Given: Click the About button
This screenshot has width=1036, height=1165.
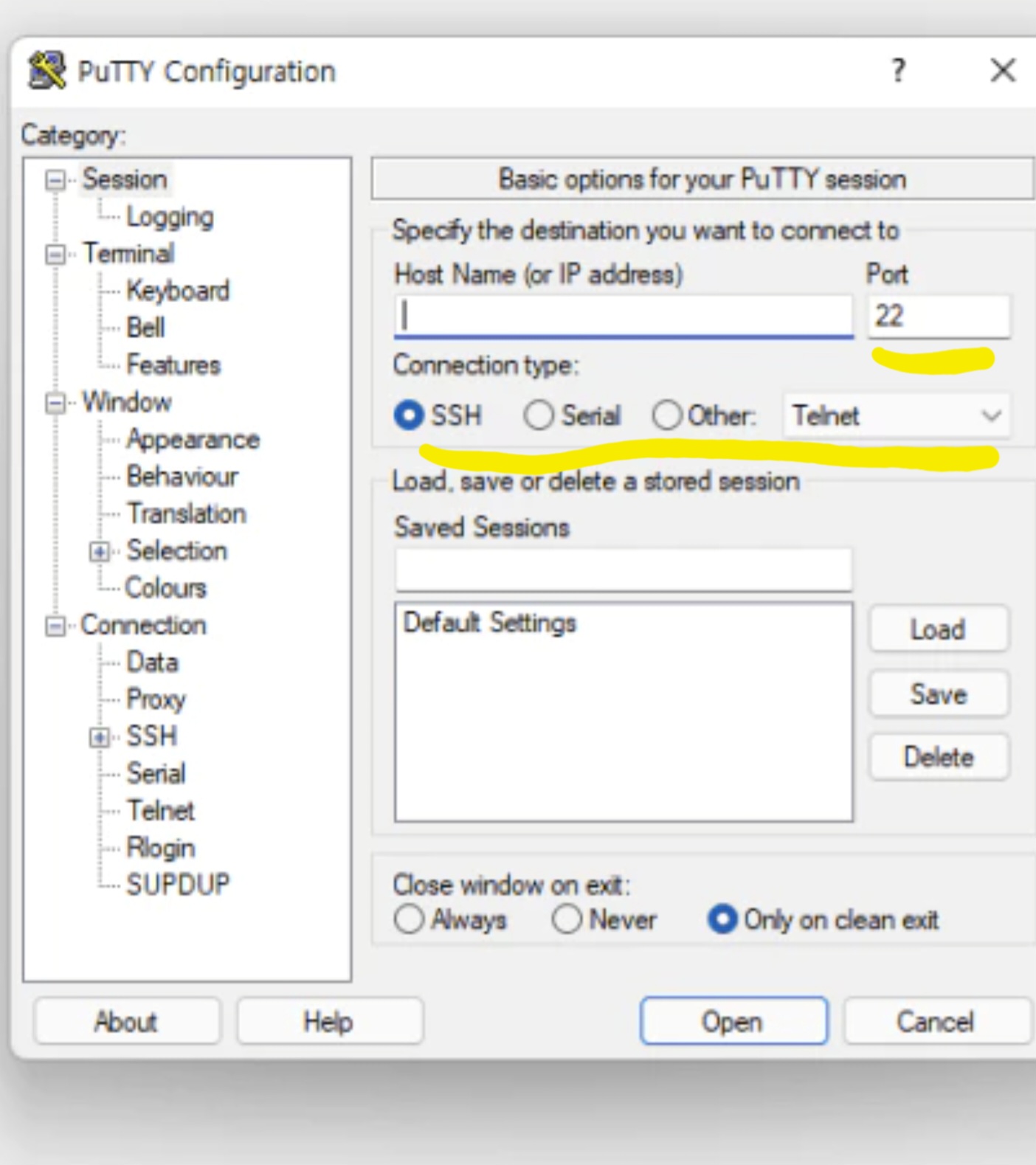Looking at the screenshot, I should (x=126, y=1022).
